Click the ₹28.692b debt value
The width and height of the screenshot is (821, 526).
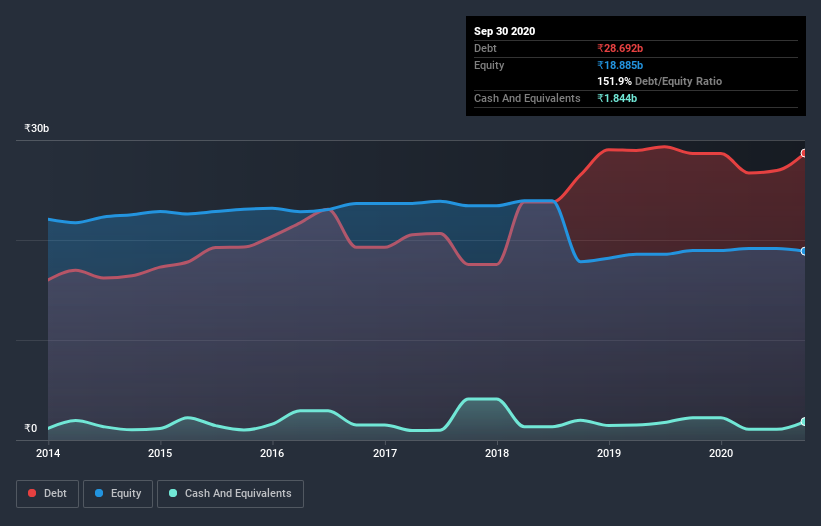coord(620,48)
